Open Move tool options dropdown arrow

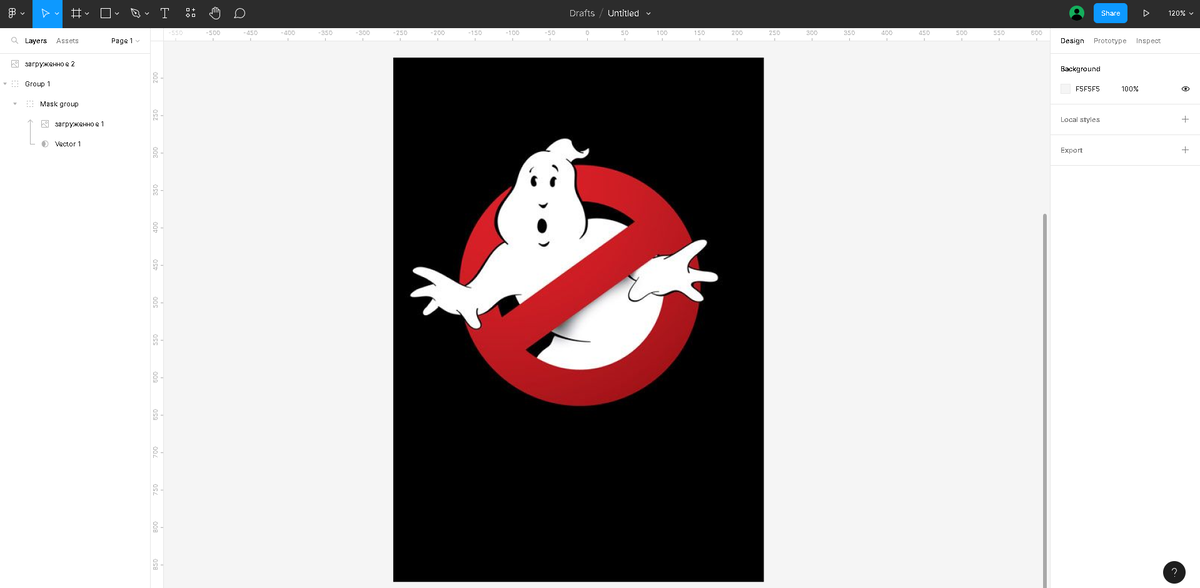coord(57,14)
